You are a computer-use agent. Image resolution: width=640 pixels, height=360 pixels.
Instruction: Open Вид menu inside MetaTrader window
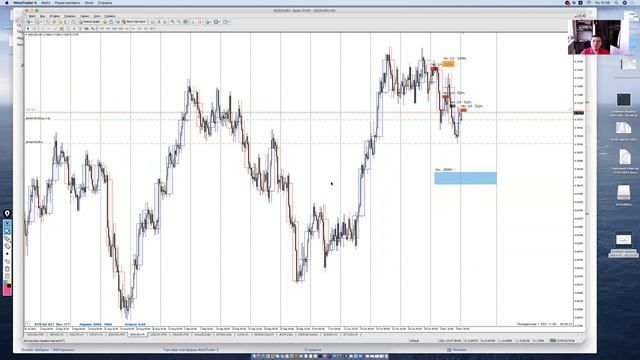[x=42, y=16]
